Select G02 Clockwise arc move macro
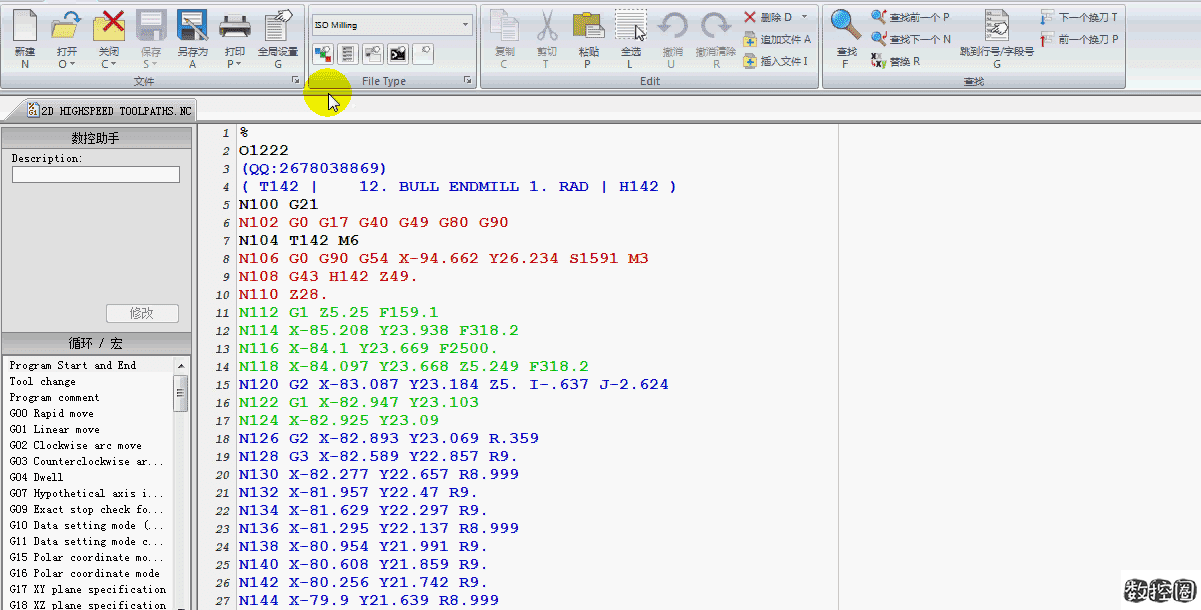The image size is (1201, 610). pyautogui.click(x=76, y=445)
